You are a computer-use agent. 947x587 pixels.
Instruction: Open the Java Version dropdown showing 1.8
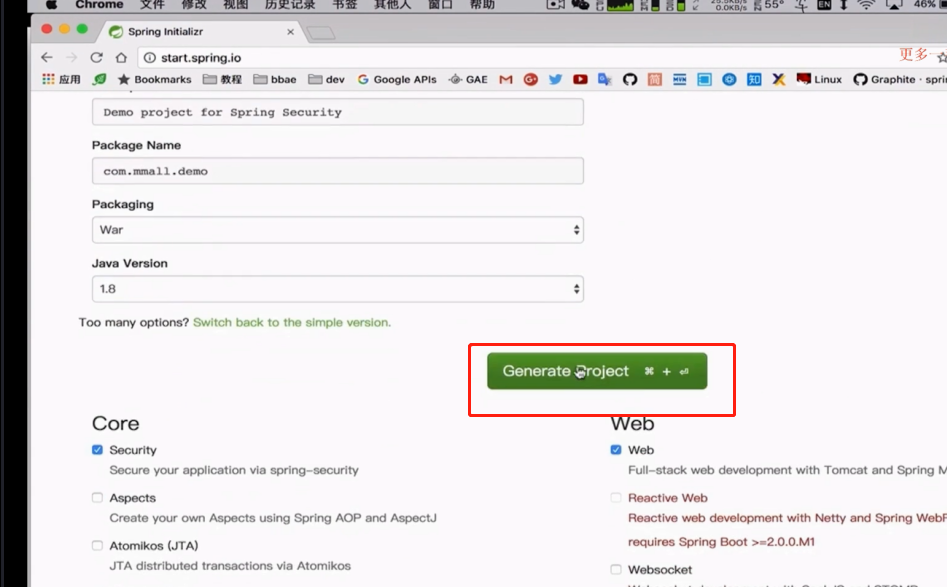pyautogui.click(x=338, y=289)
